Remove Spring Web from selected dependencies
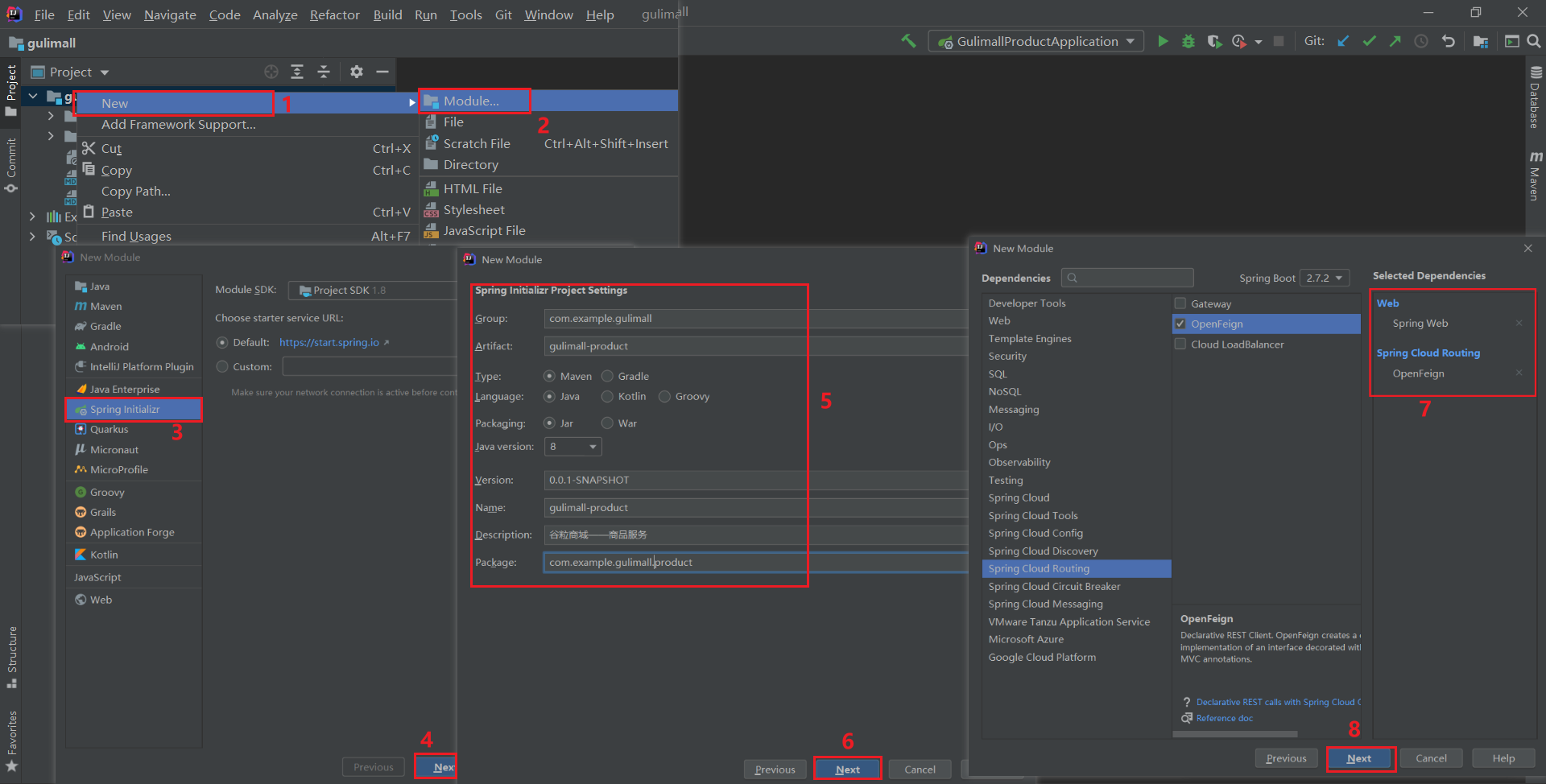Image resolution: width=1546 pixels, height=784 pixels. [1519, 324]
